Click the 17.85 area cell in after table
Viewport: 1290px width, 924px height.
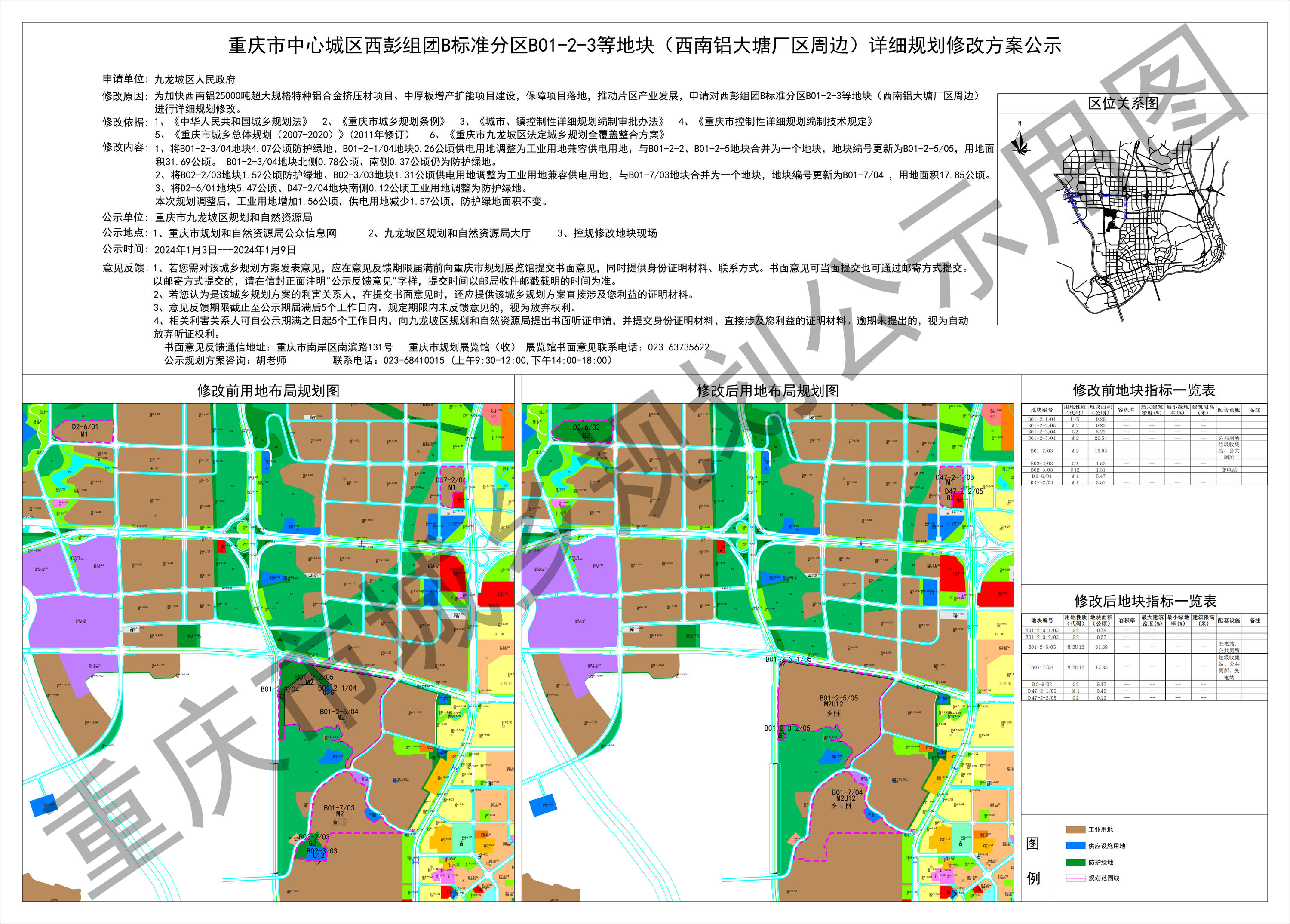tap(1101, 668)
